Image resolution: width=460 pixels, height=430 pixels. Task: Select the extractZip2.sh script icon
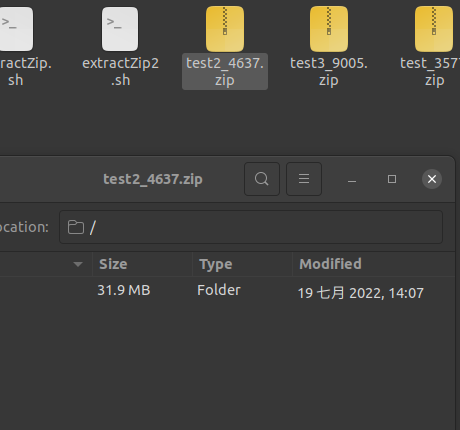point(120,29)
